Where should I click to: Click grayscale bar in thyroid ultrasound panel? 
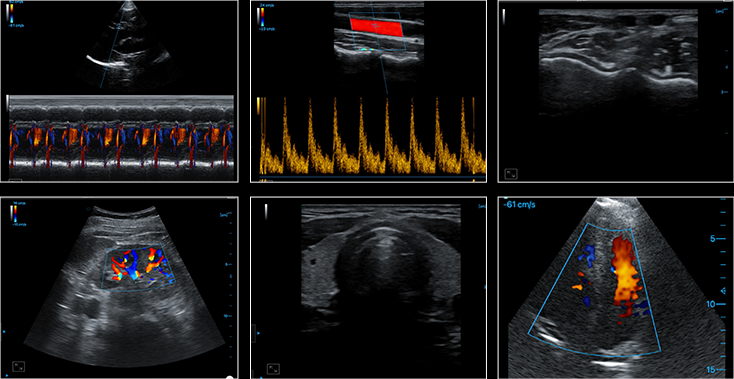(x=265, y=211)
